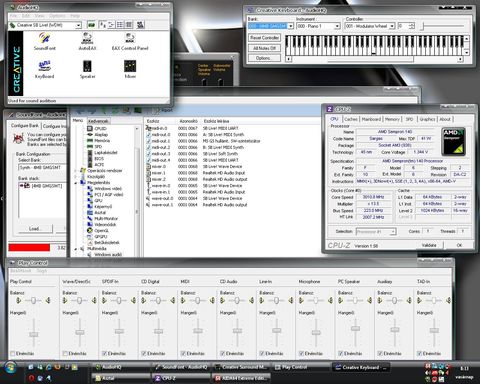Click the last AudioHQ toolbar icon

[140, 25]
